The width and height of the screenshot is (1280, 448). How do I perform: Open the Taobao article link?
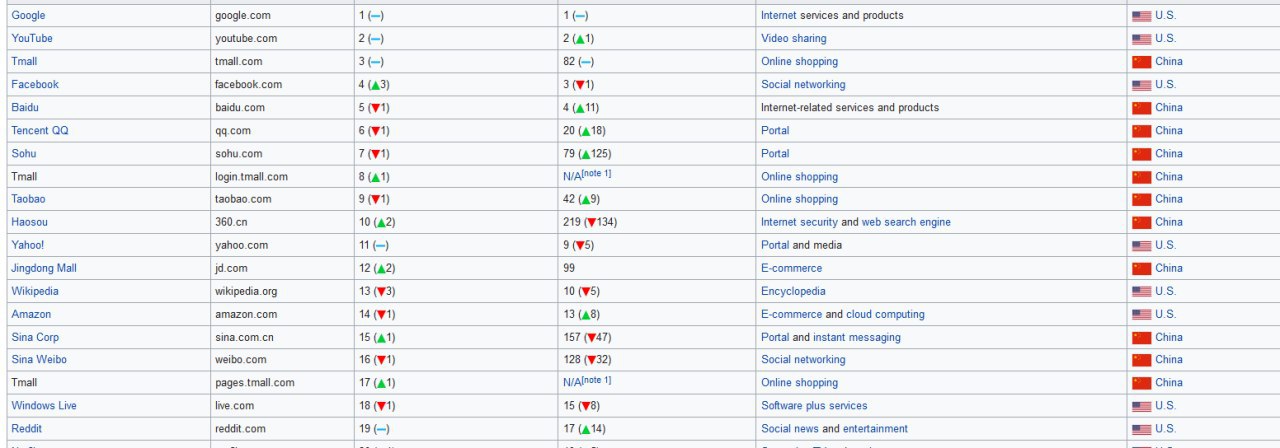coord(28,200)
